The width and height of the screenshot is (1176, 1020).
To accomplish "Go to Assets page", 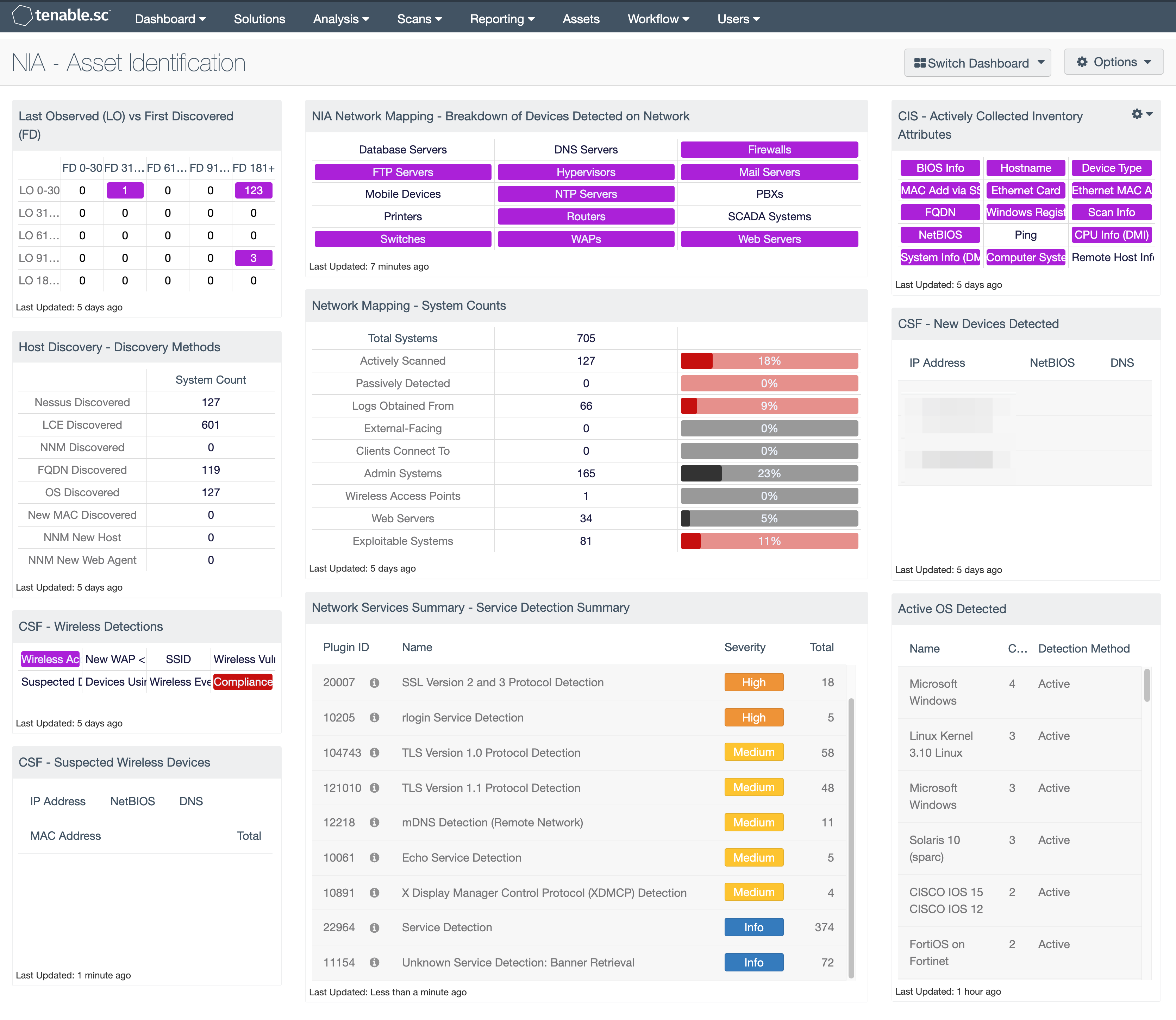I will click(x=581, y=19).
